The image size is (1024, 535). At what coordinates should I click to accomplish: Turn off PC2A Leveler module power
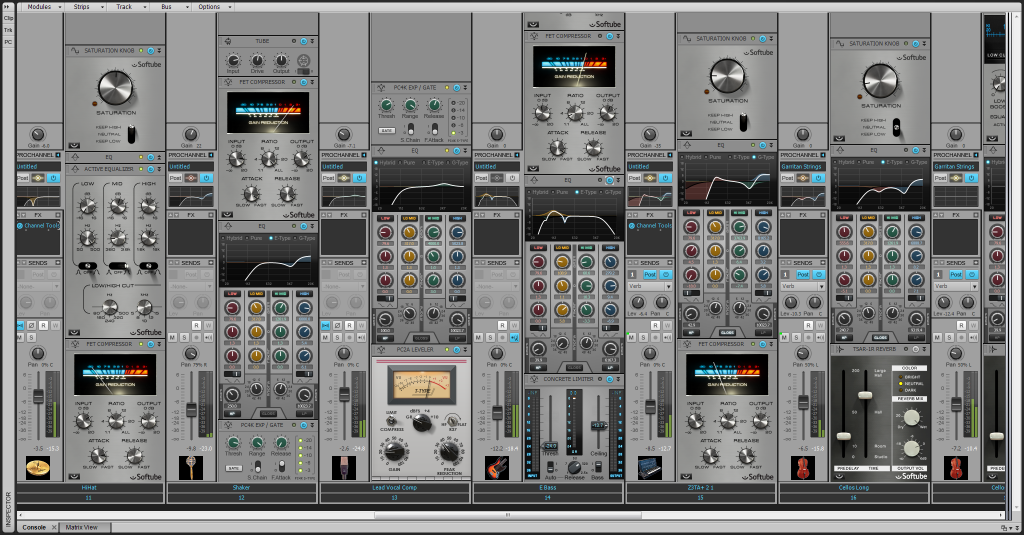(x=456, y=349)
